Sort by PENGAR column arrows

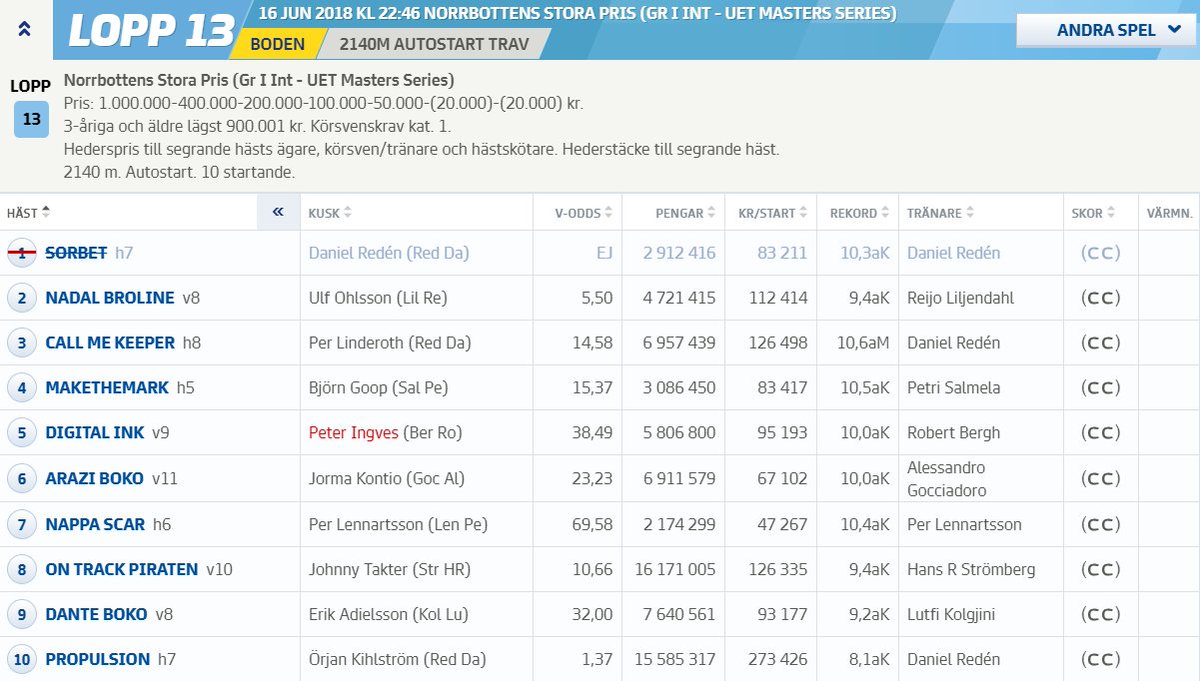[x=712, y=213]
